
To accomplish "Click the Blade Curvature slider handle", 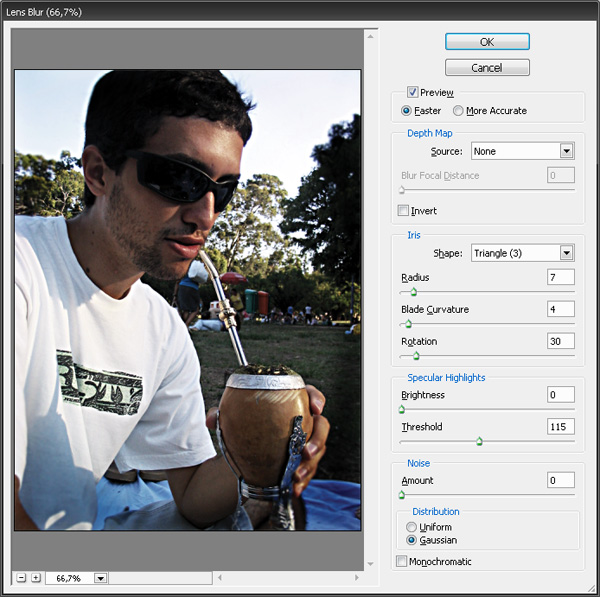I will click(x=408, y=324).
